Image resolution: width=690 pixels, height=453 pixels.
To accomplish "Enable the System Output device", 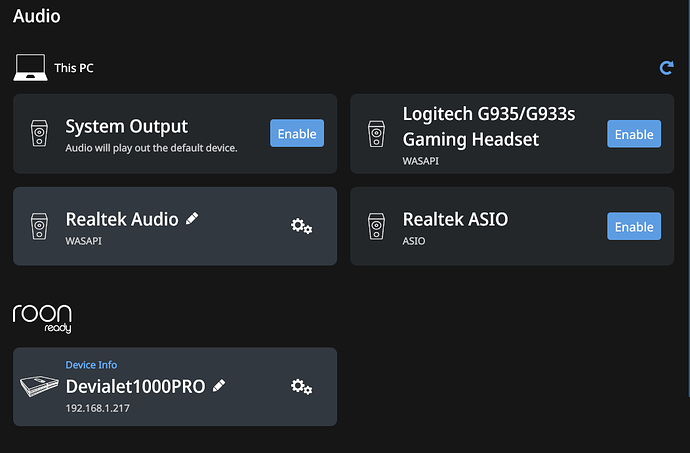I will (297, 133).
